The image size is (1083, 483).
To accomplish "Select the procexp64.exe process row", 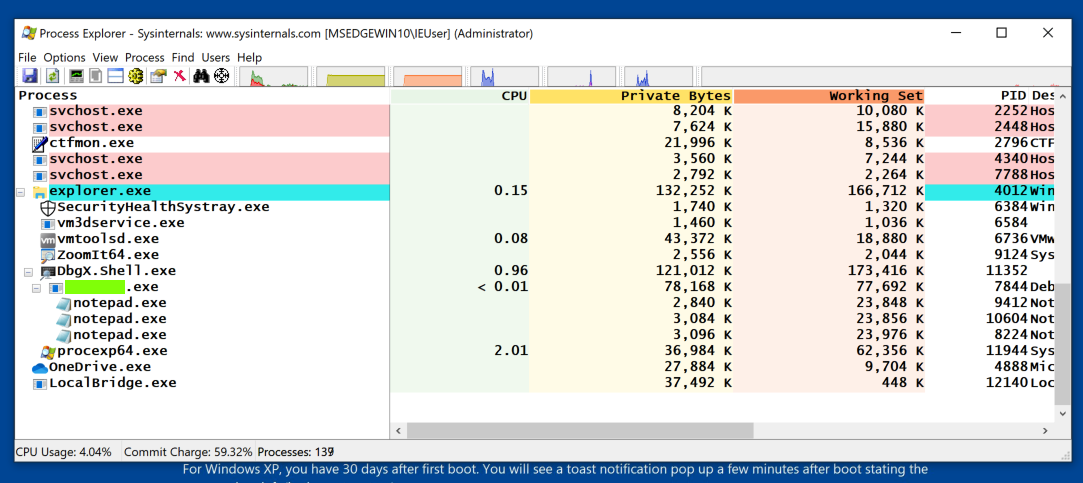I will click(x=110, y=351).
